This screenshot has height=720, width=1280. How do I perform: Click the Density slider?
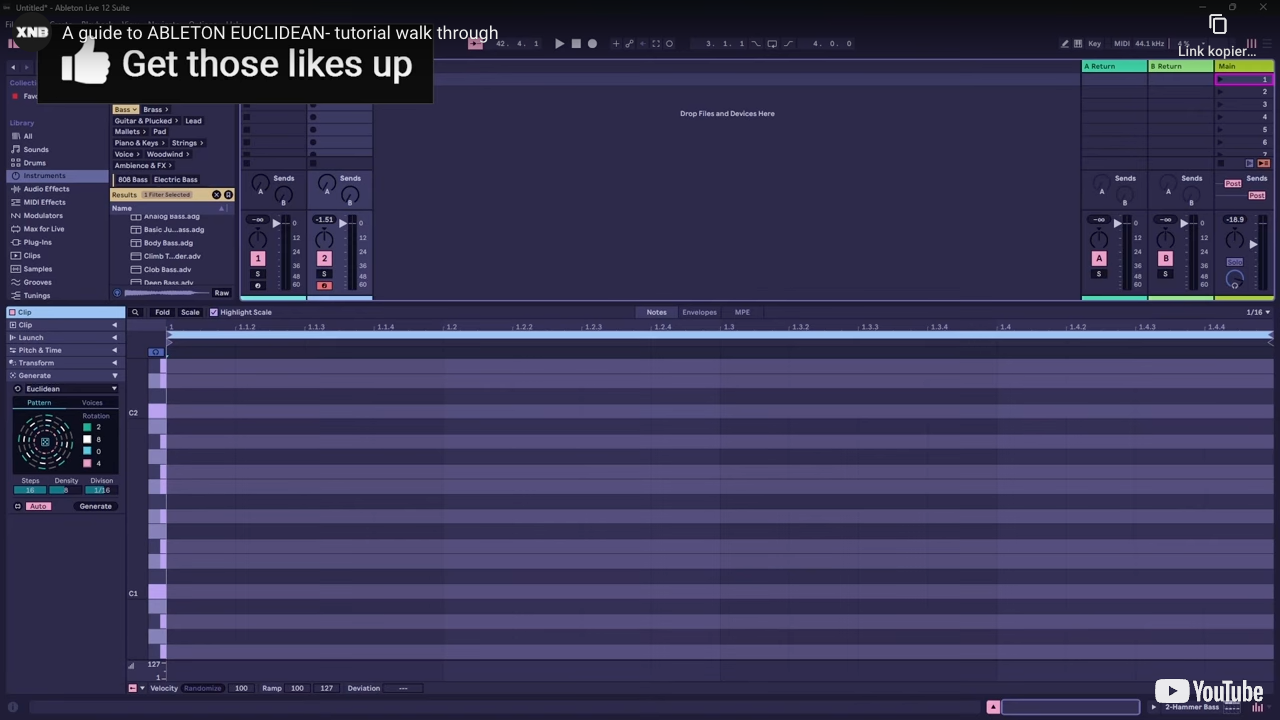pos(66,490)
